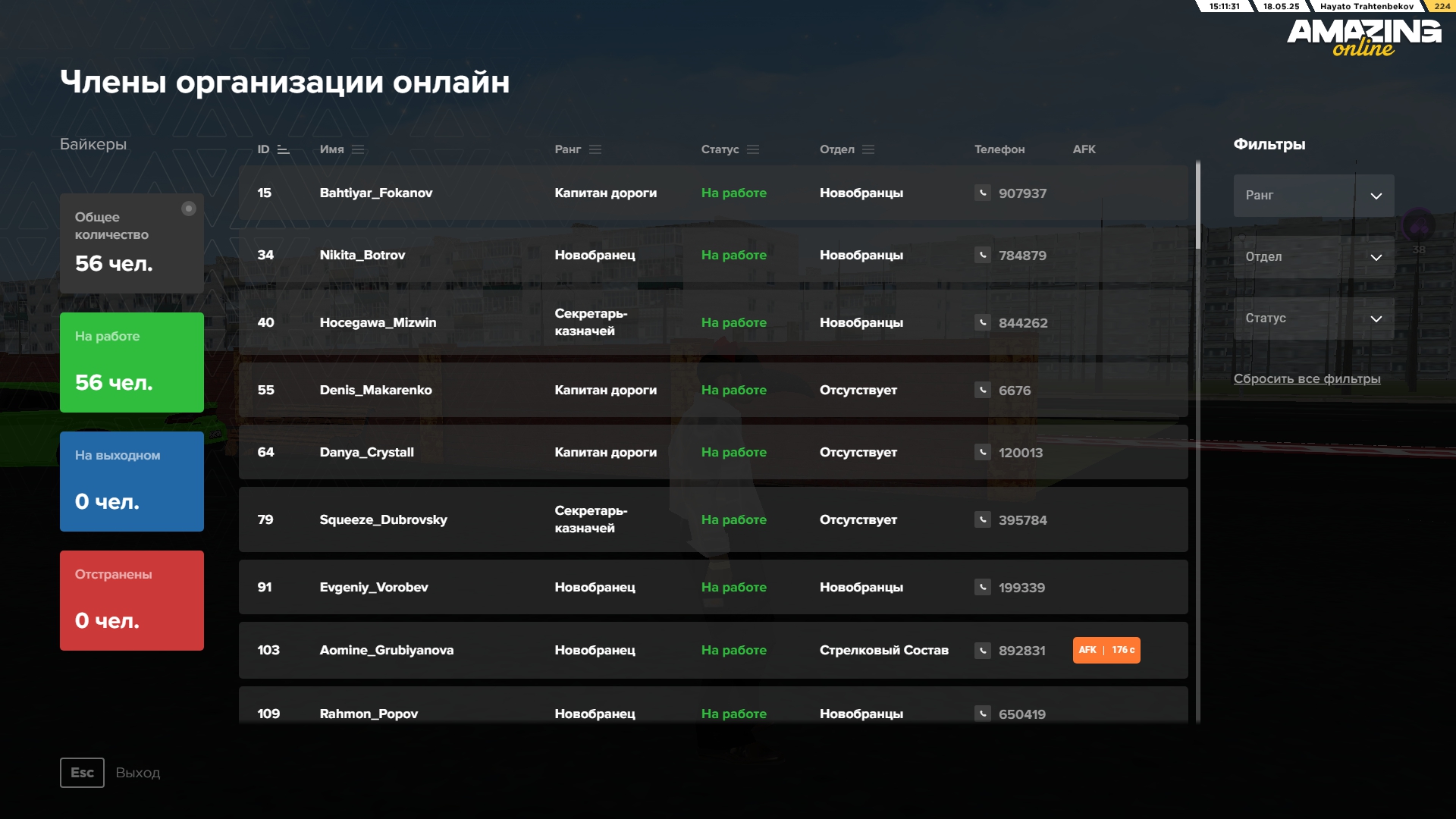Viewport: 1456px width, 819px height.
Task: Click the Ранг column sort icon
Action: pos(595,149)
